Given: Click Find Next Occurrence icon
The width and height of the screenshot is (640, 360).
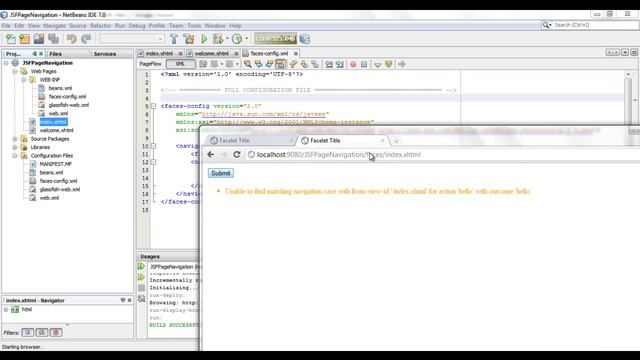Looking at the screenshot, I should coord(269,64).
